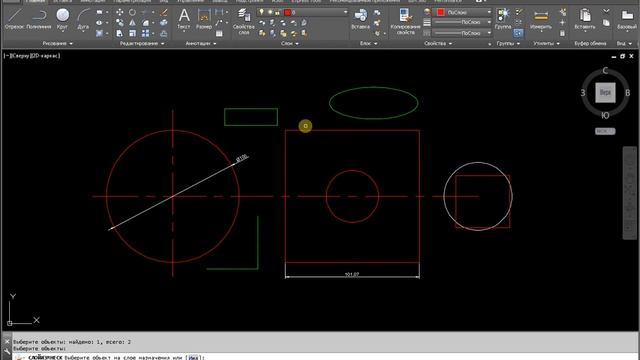Expand the Редактирование panel
The height and width of the screenshot is (360, 640).
(x=142, y=43)
